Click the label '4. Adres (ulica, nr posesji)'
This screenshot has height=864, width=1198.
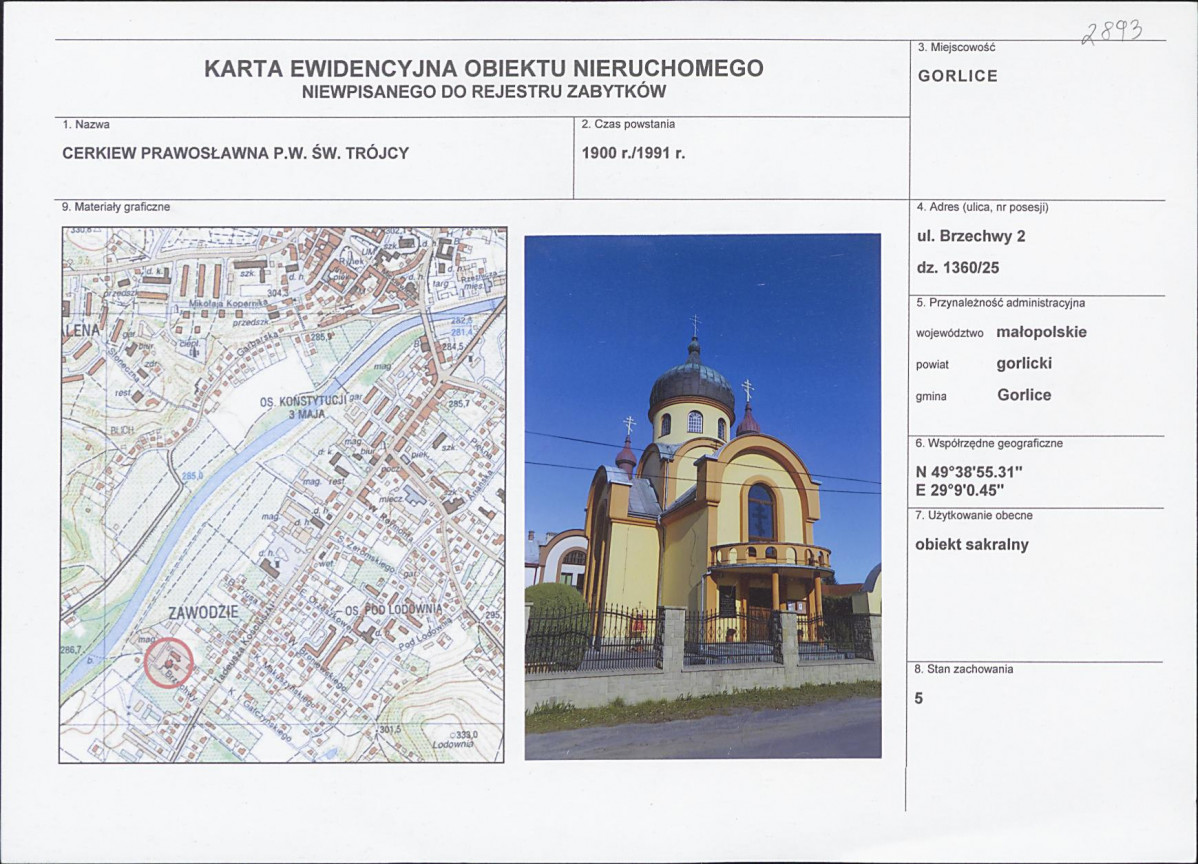pyautogui.click(x=982, y=207)
